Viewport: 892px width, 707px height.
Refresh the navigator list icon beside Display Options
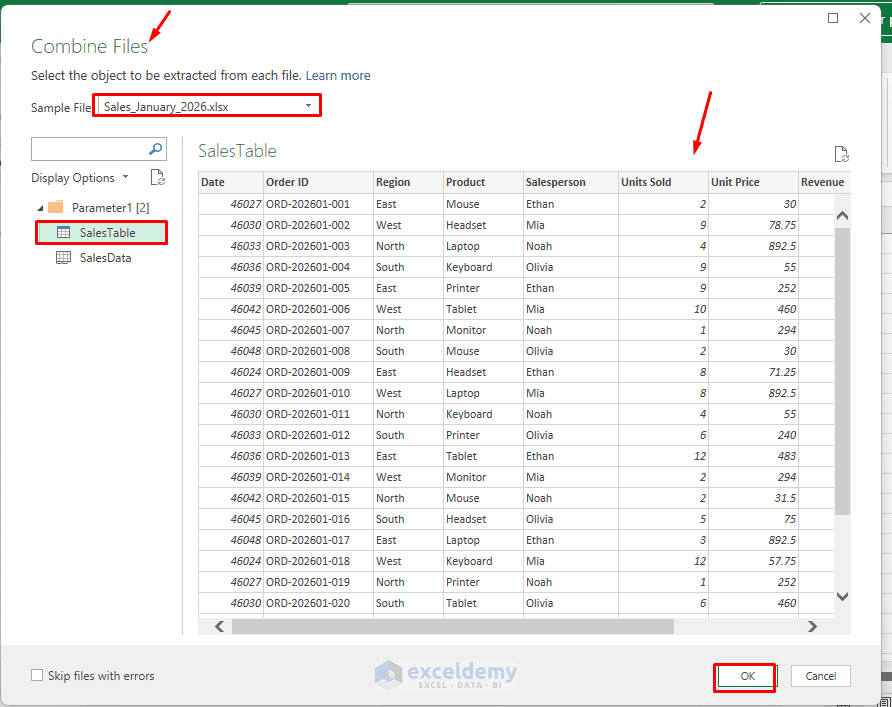[158, 177]
